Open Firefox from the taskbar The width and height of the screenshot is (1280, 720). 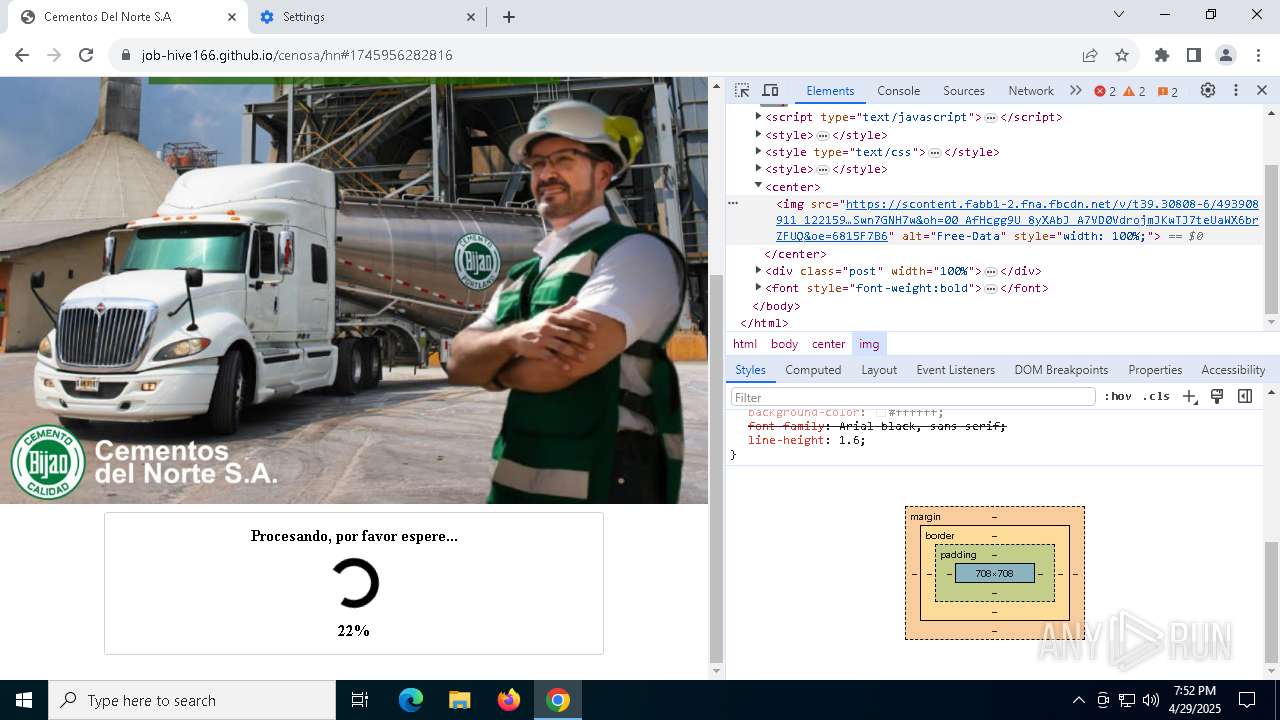tap(509, 700)
